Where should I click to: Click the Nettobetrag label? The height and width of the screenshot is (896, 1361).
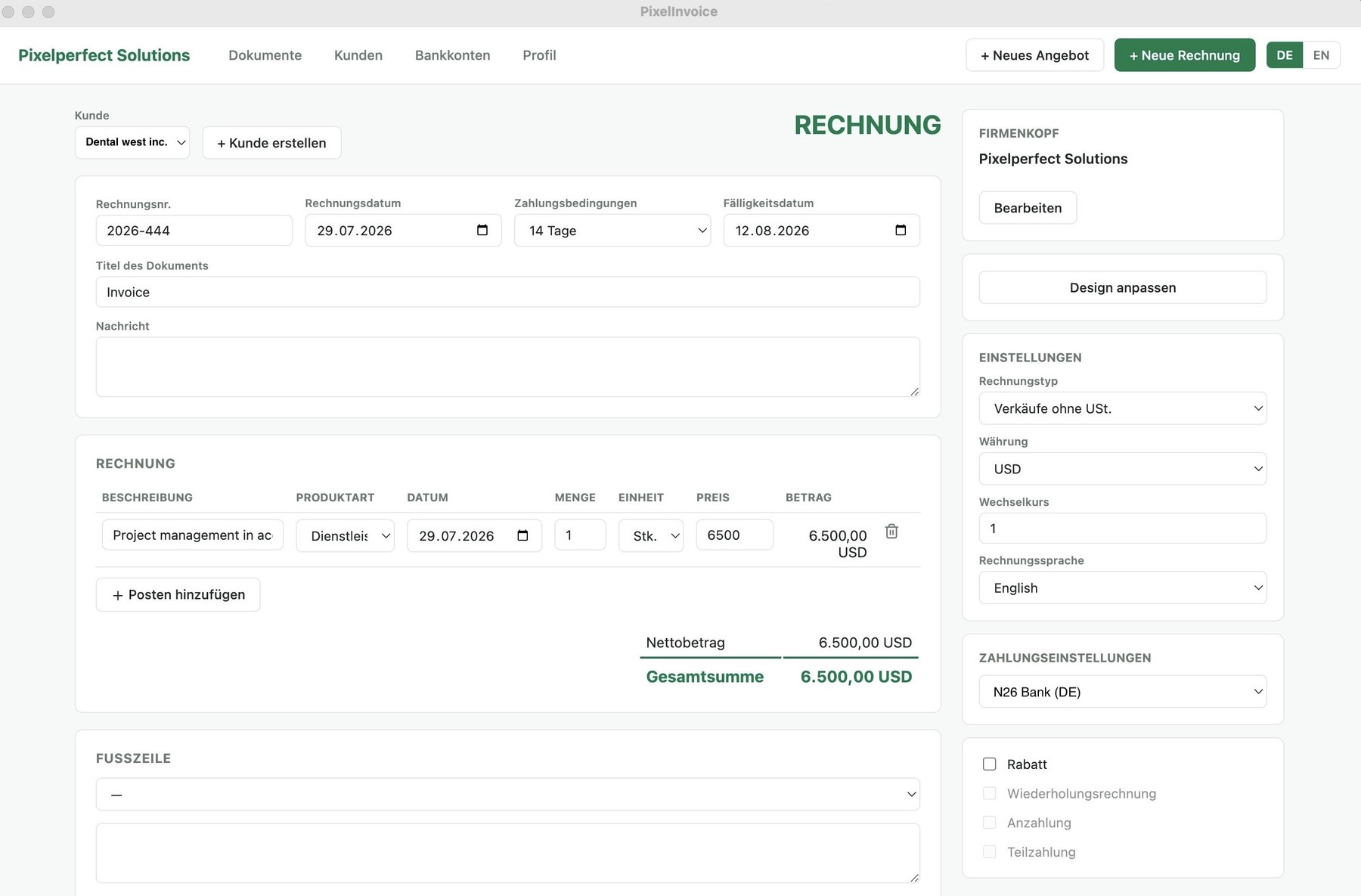pyautogui.click(x=685, y=643)
